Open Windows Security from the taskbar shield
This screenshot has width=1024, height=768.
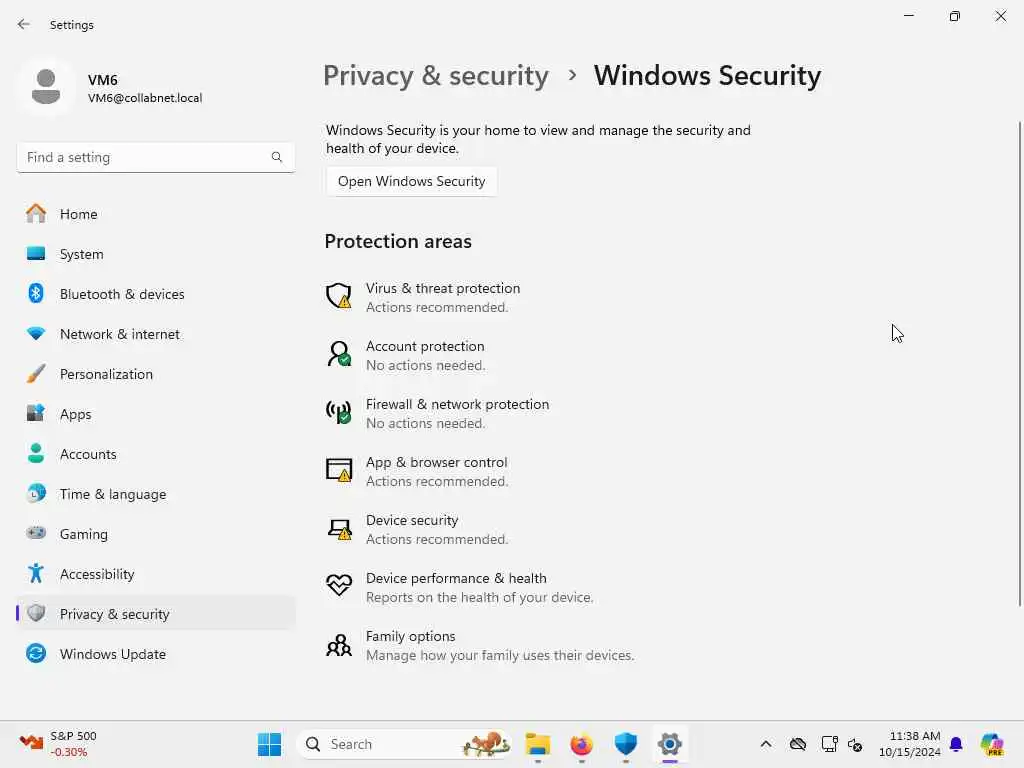[626, 744]
